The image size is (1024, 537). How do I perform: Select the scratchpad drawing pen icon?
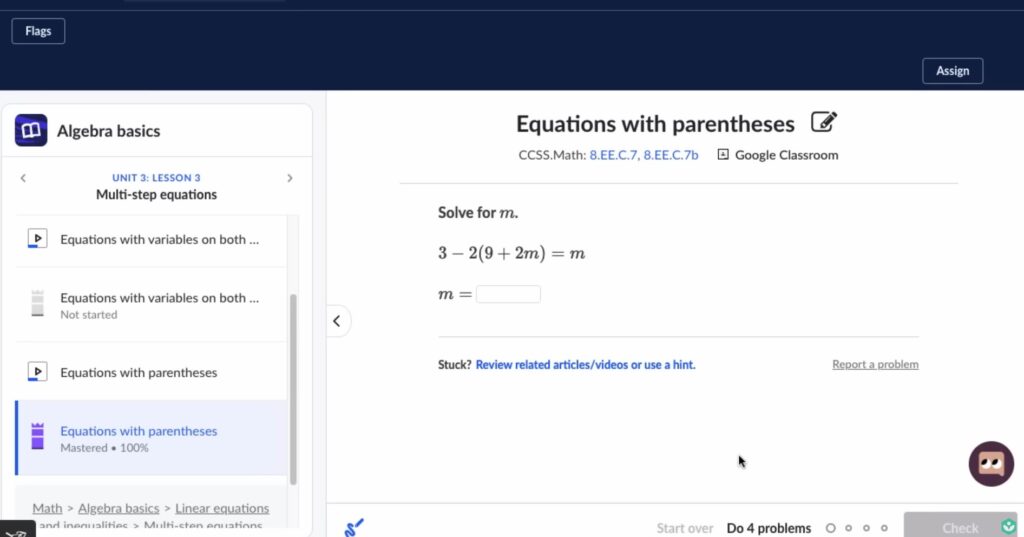point(354,527)
